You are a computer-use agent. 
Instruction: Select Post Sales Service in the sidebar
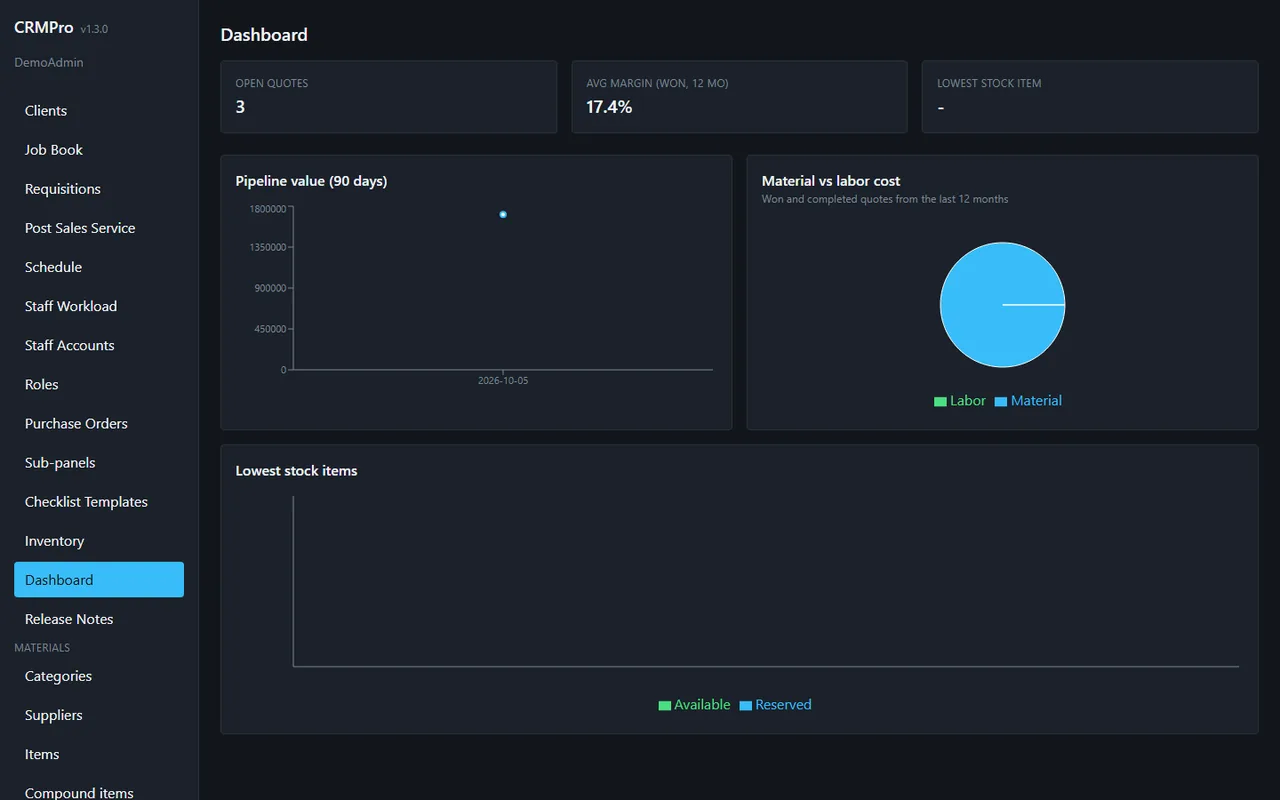[99, 228]
